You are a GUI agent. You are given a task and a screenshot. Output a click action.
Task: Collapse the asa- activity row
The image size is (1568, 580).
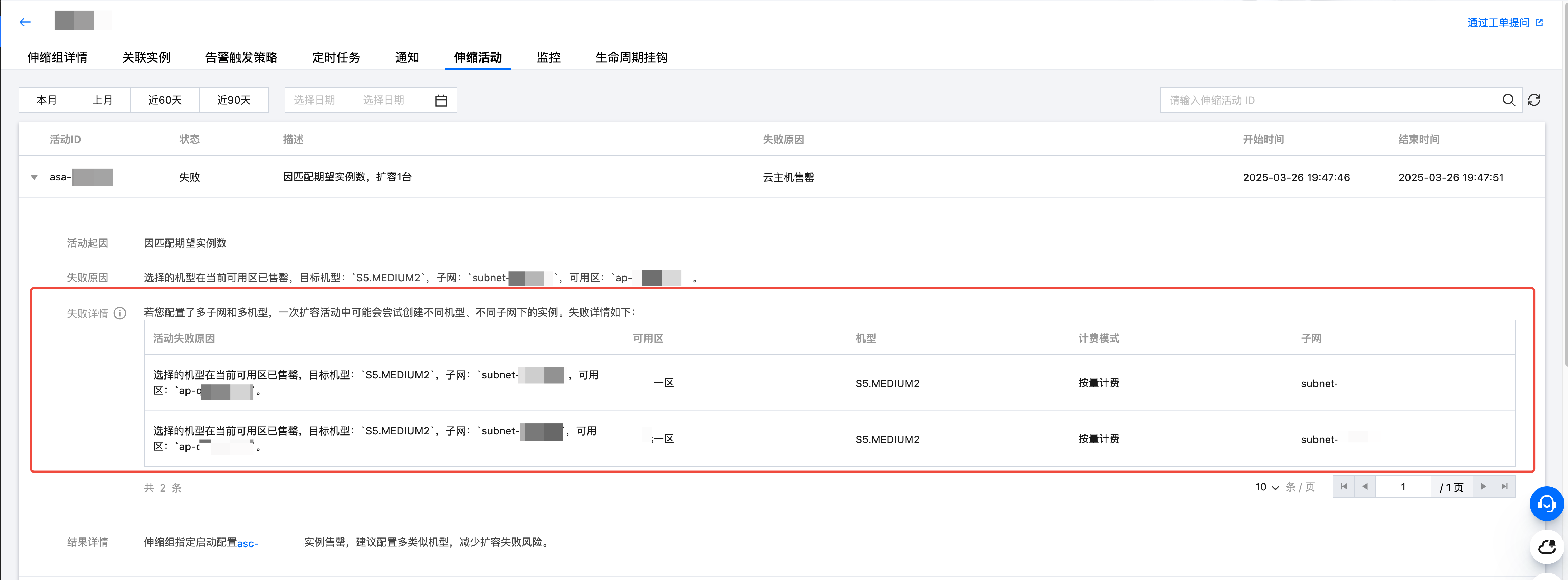pyautogui.click(x=34, y=178)
